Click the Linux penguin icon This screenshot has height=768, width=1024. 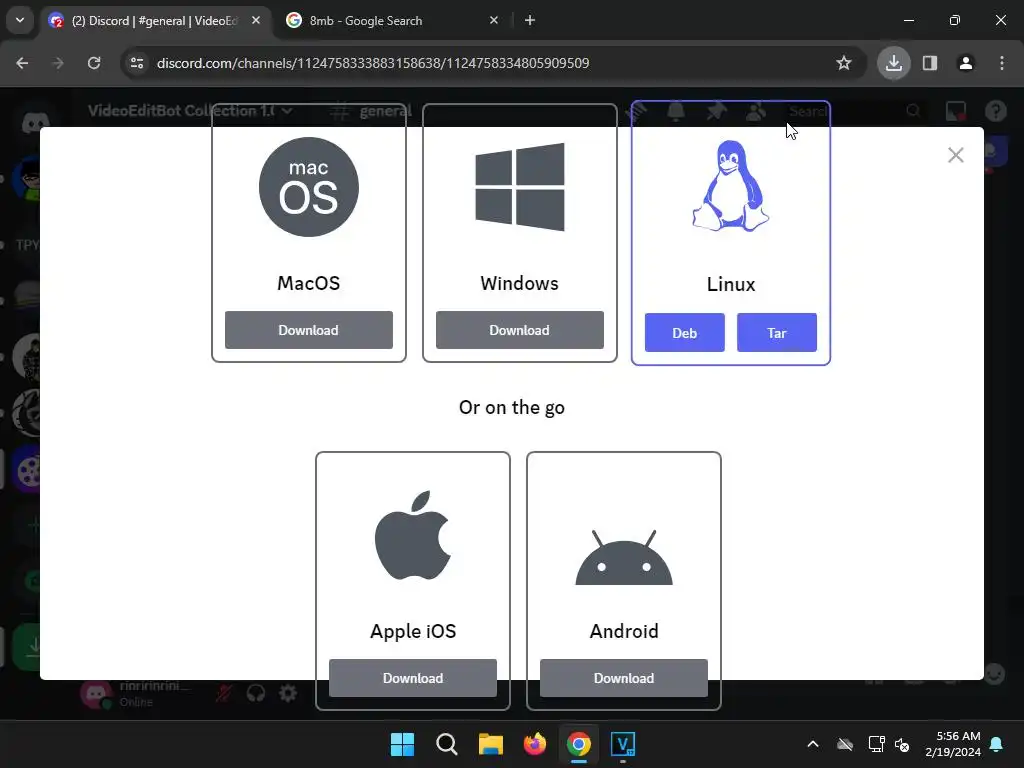pyautogui.click(x=730, y=186)
